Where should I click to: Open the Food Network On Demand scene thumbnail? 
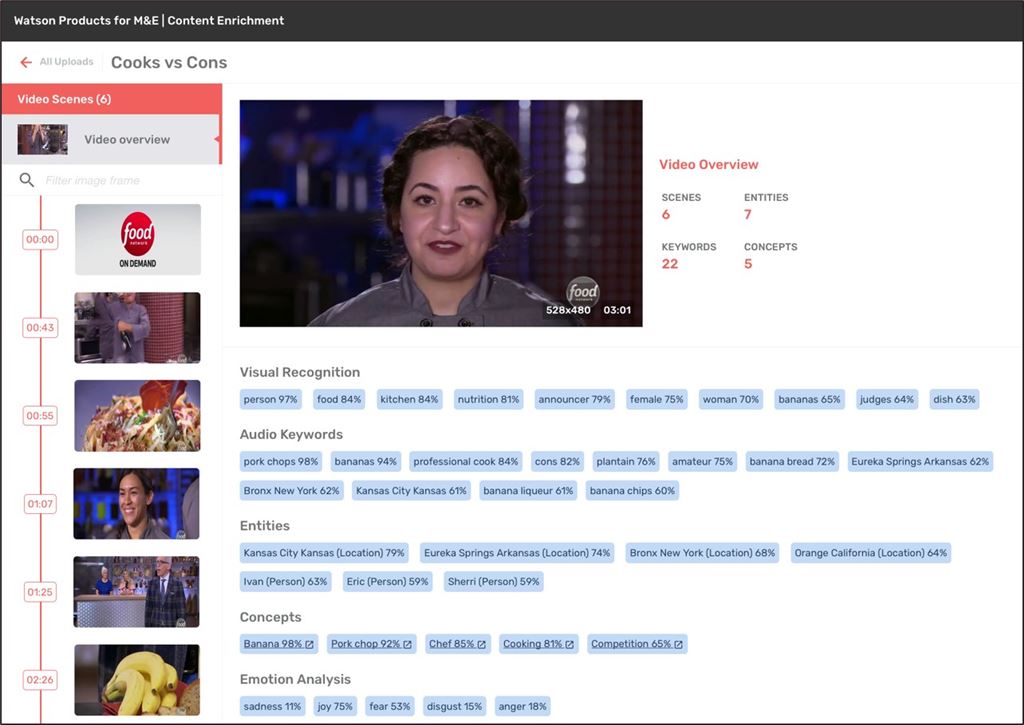click(x=137, y=240)
